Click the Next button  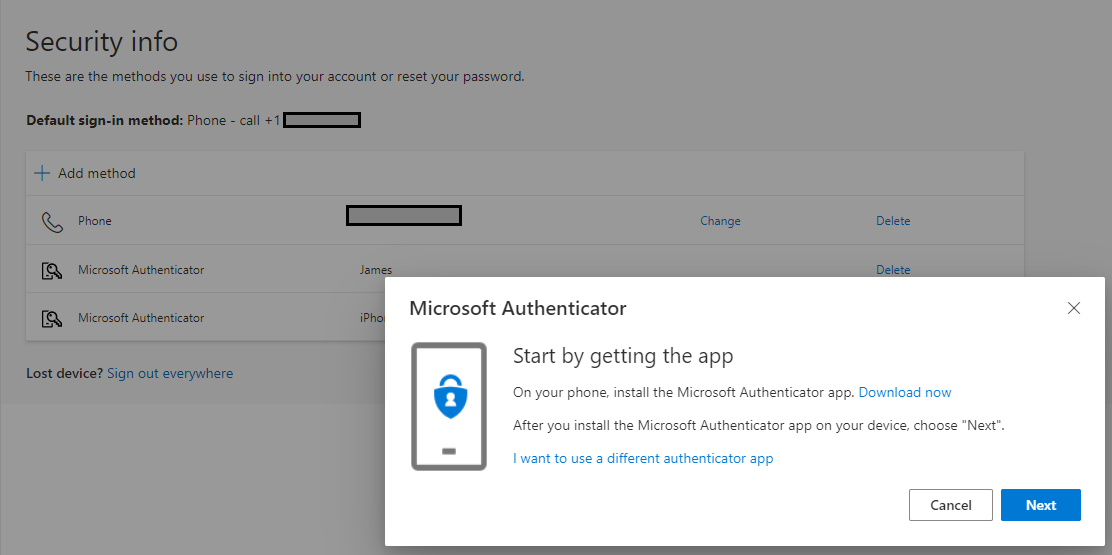point(1040,505)
